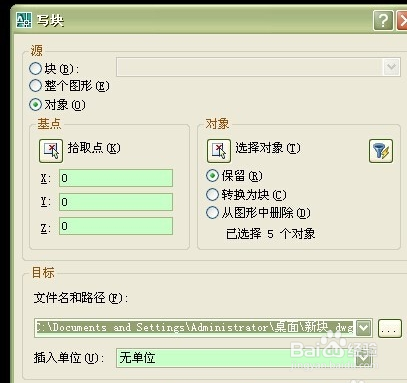Open the help question mark button
The image size is (407, 383).
point(383,21)
